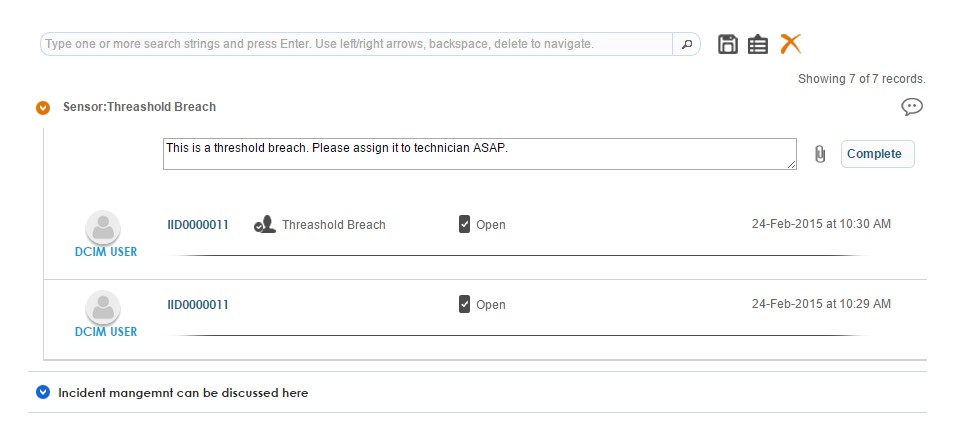Click the paperclip attachment icon

point(820,154)
